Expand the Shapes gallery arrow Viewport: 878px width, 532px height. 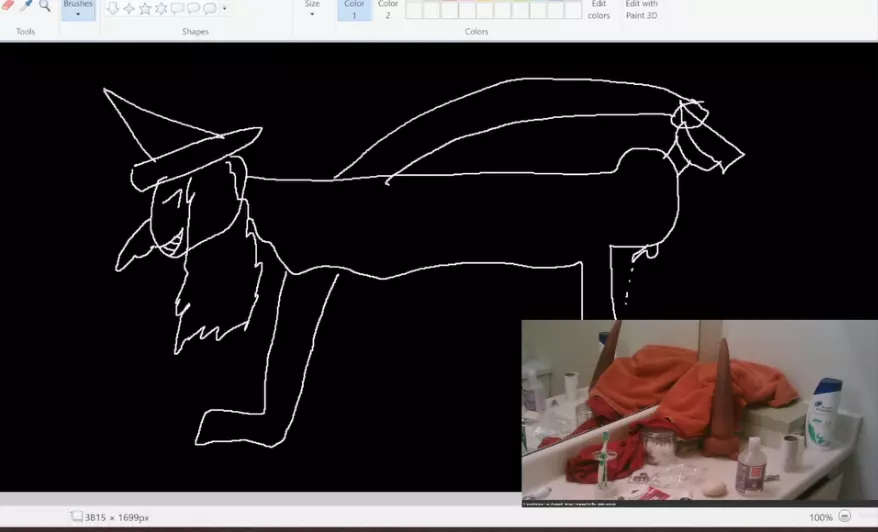click(x=225, y=8)
